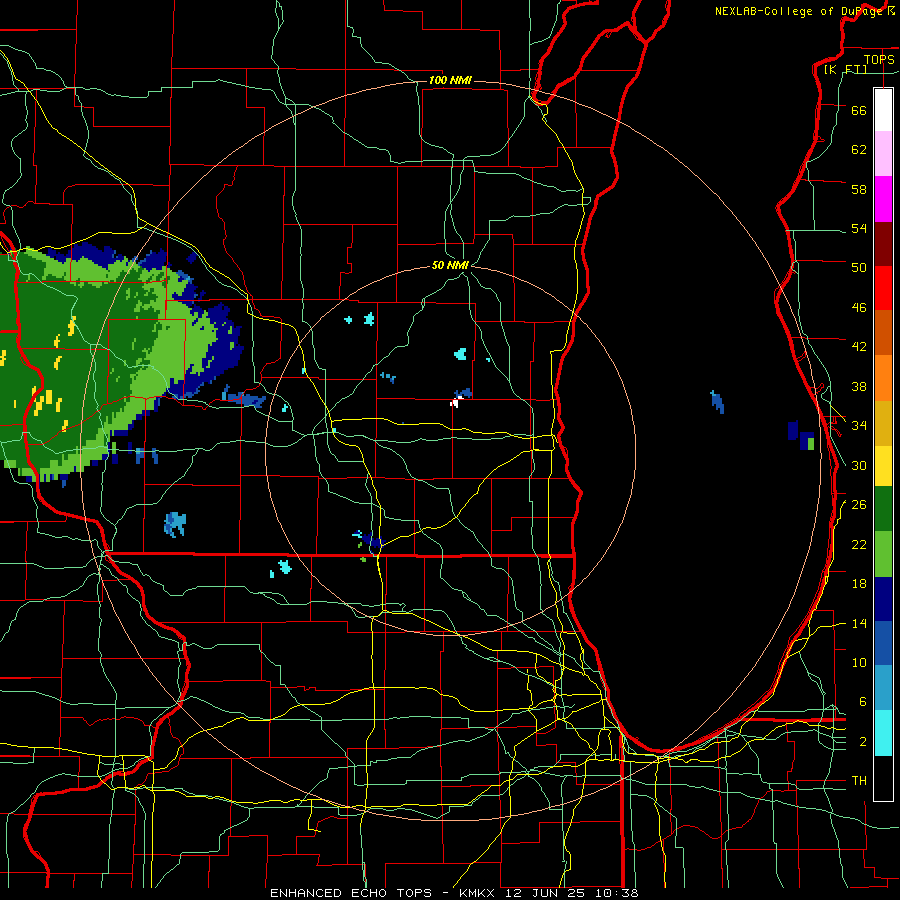
Task: Click the '54' legend value
Action: click(859, 229)
